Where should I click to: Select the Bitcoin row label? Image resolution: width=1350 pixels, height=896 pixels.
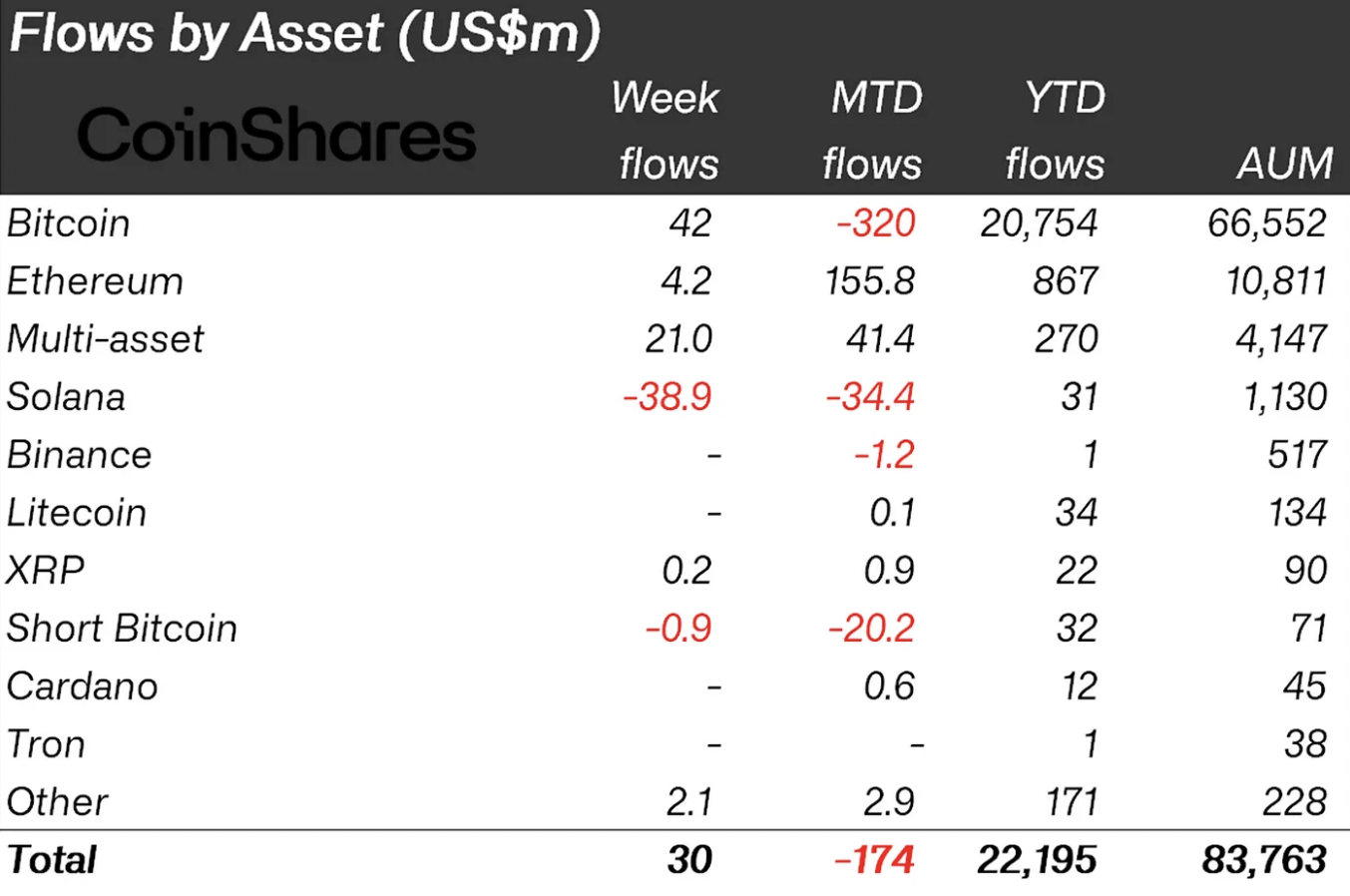click(68, 224)
